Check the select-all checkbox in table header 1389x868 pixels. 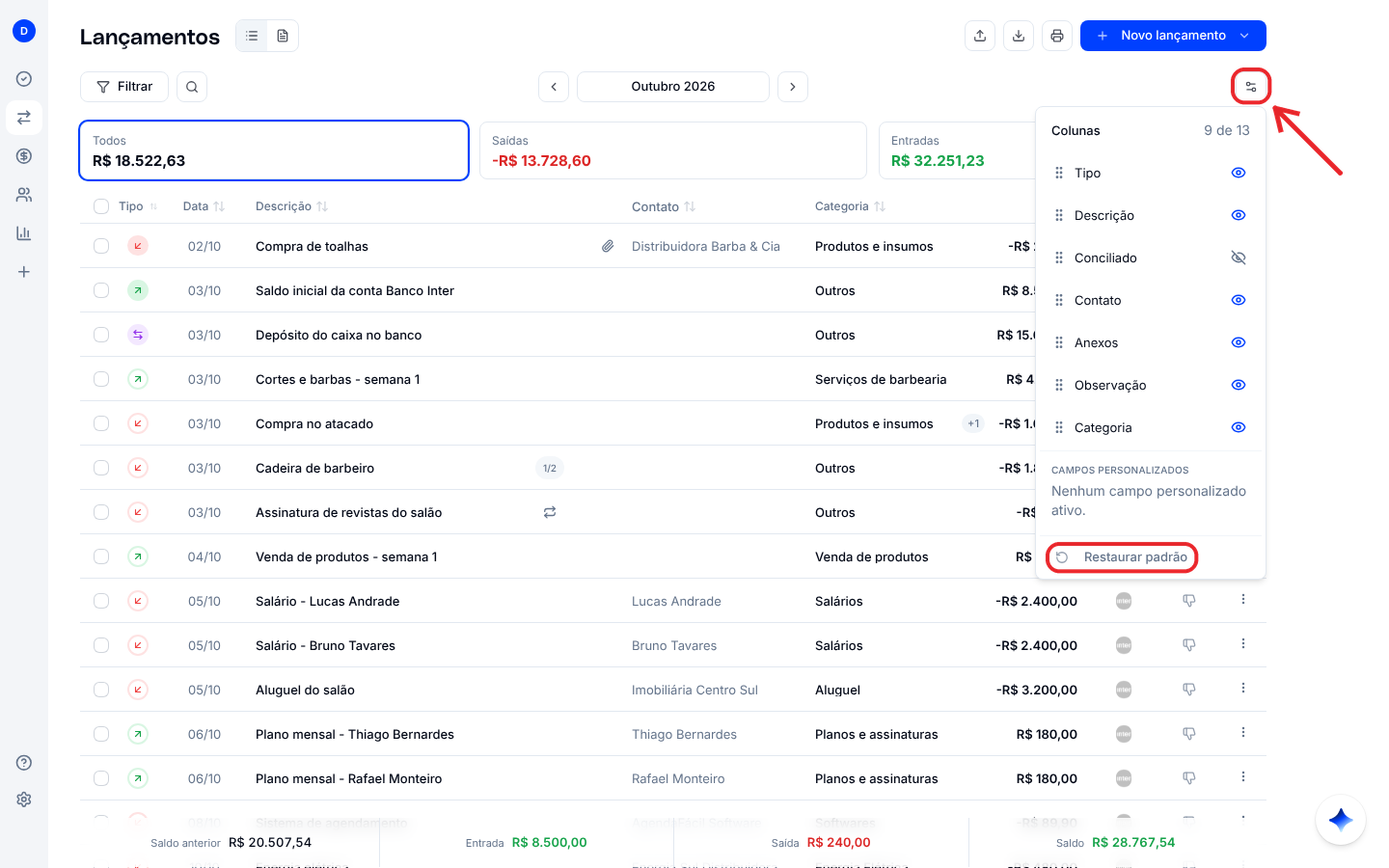point(101,206)
